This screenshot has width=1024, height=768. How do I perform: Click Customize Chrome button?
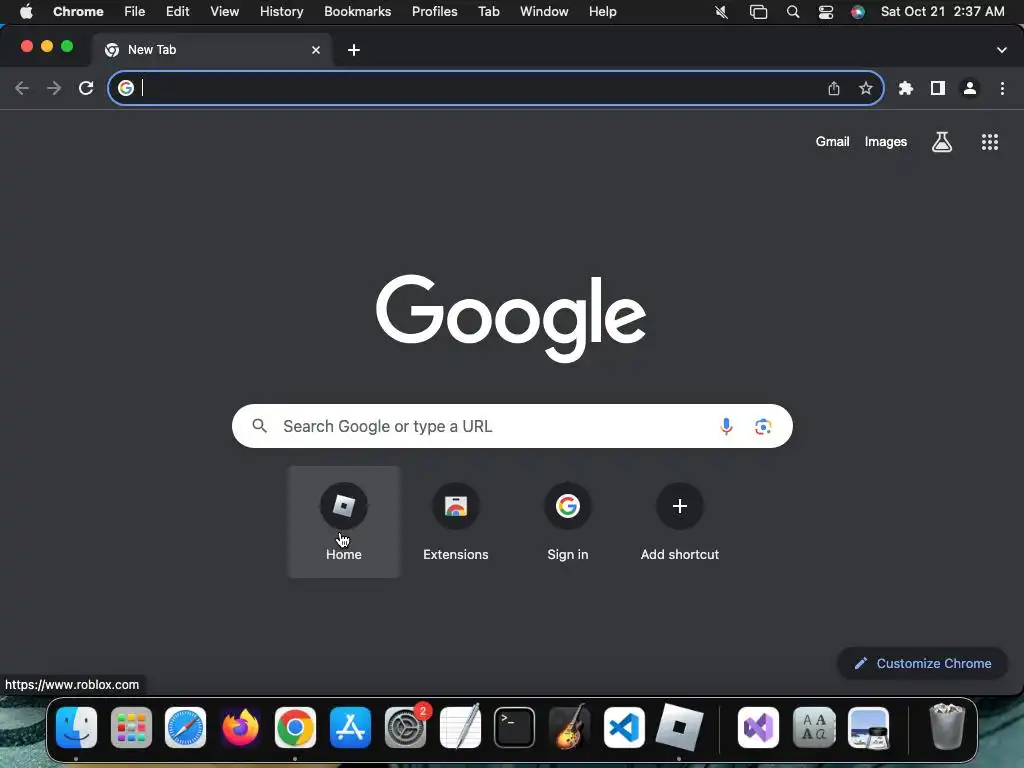coord(923,664)
